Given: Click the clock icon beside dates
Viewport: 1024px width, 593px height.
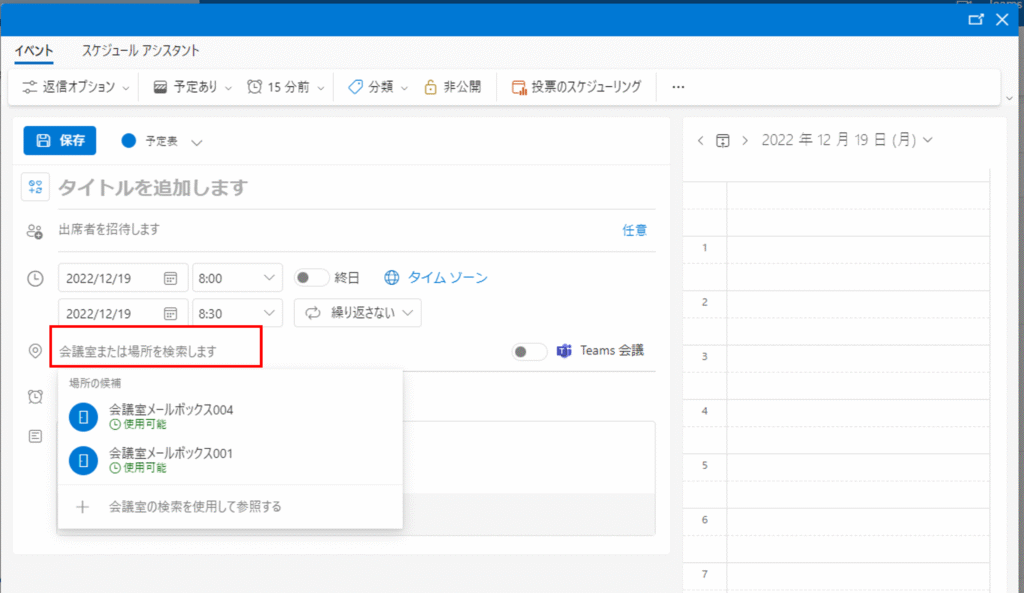Looking at the screenshot, I should (x=35, y=279).
